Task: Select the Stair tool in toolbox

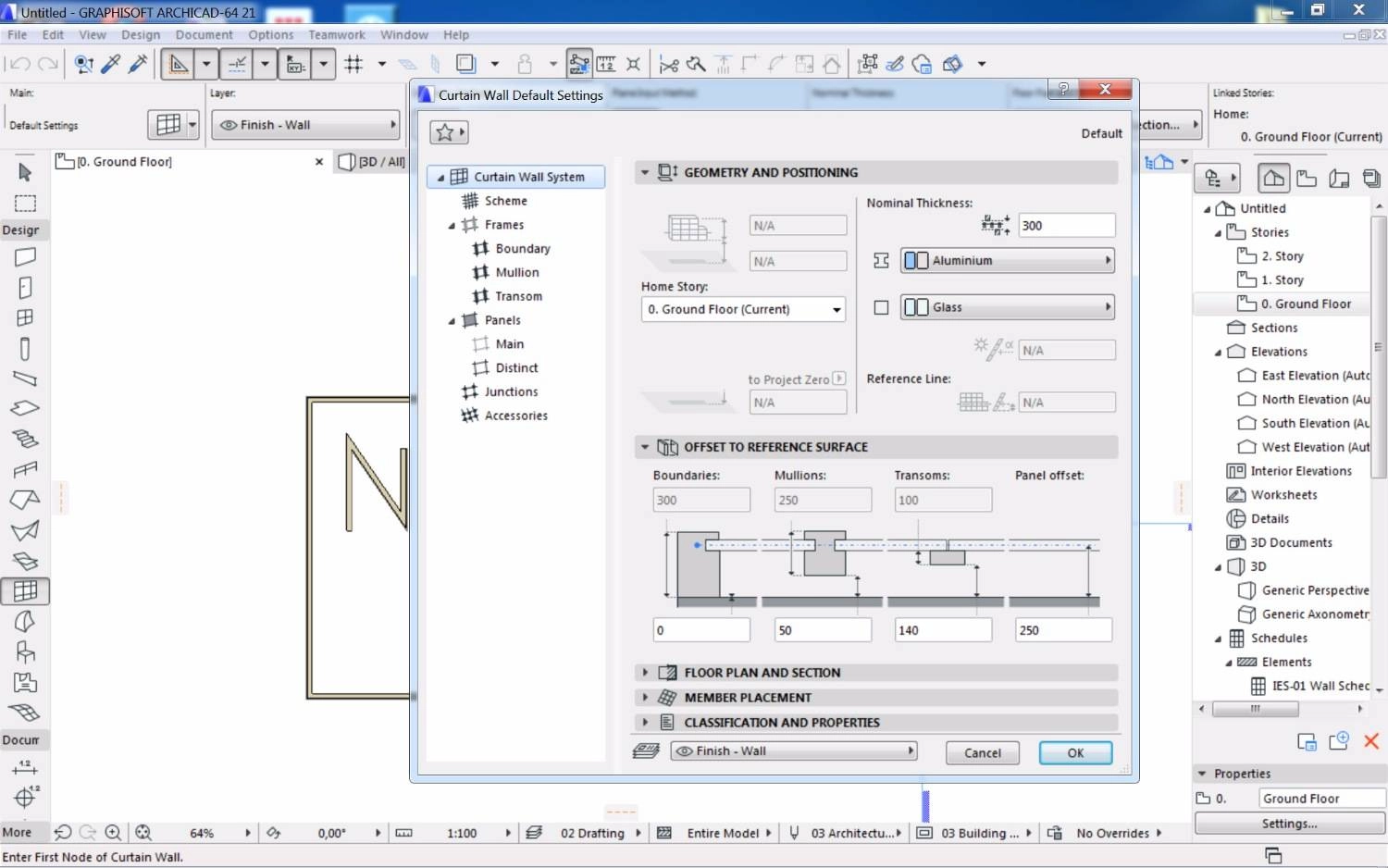Action: click(25, 439)
